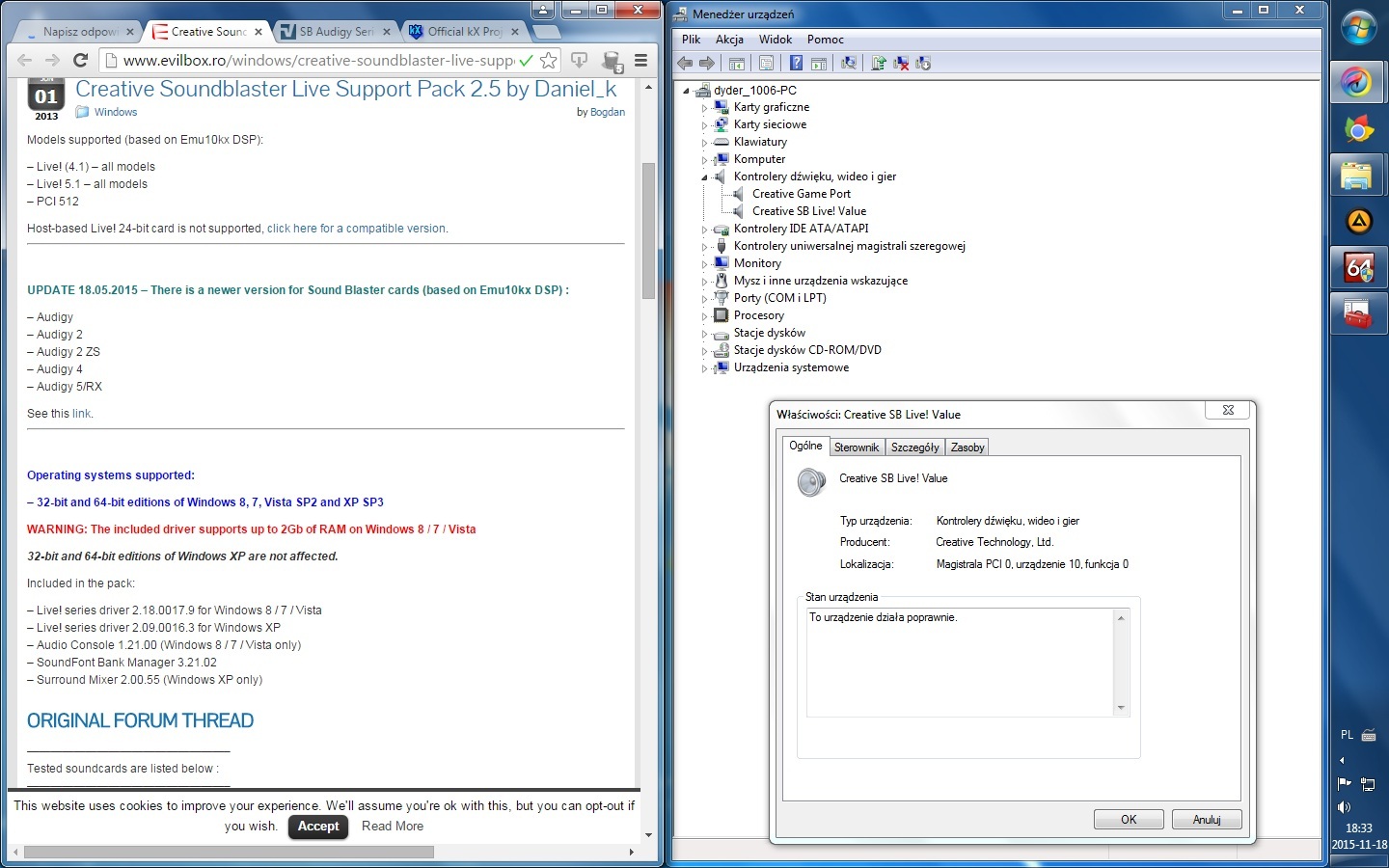
Task: Click browser user profile icon in title bar
Action: point(543,10)
